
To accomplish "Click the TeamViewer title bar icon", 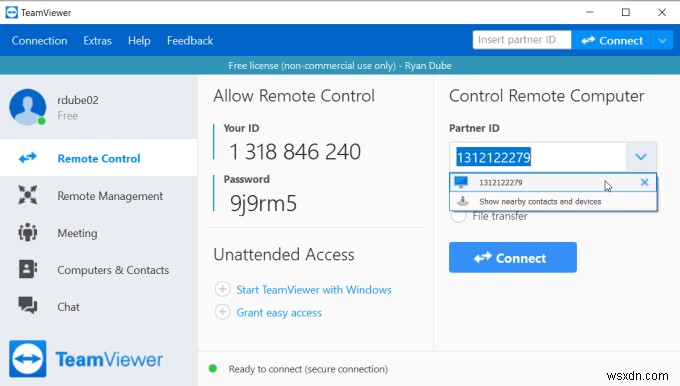I will (x=12, y=13).
